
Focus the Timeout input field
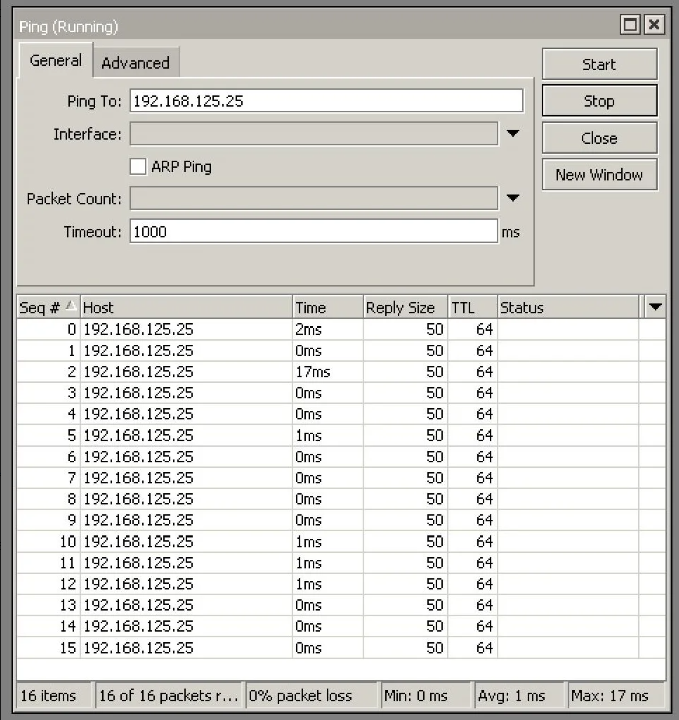[x=312, y=231]
